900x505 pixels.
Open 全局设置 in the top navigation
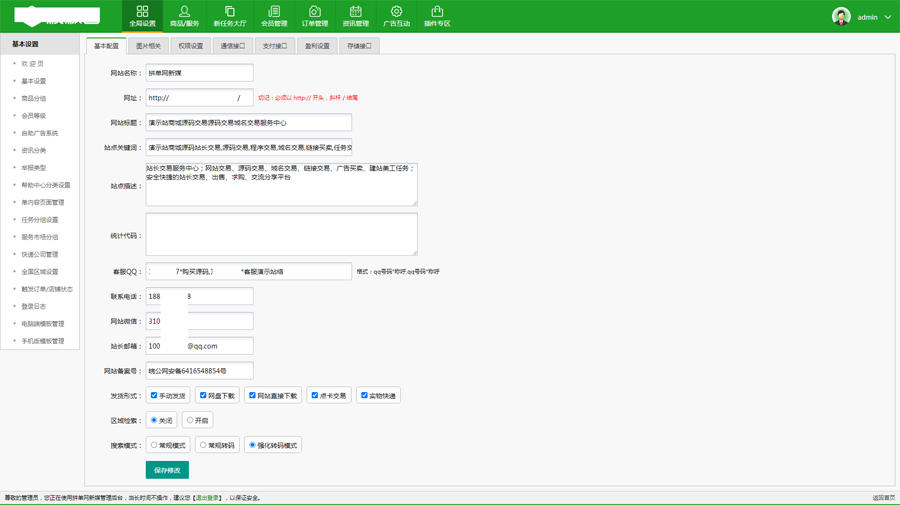[x=142, y=16]
